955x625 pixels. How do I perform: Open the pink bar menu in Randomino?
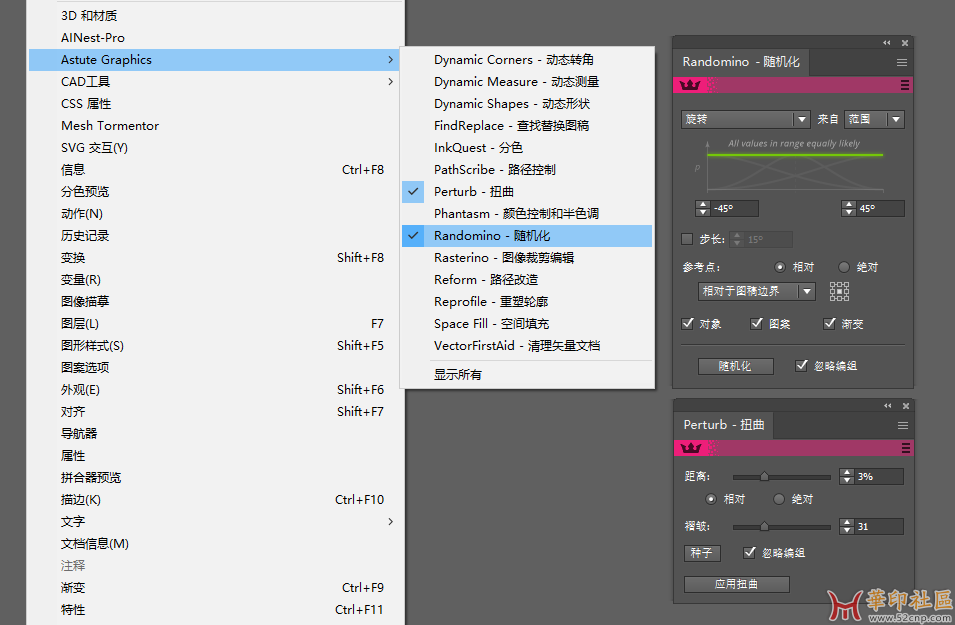click(905, 85)
